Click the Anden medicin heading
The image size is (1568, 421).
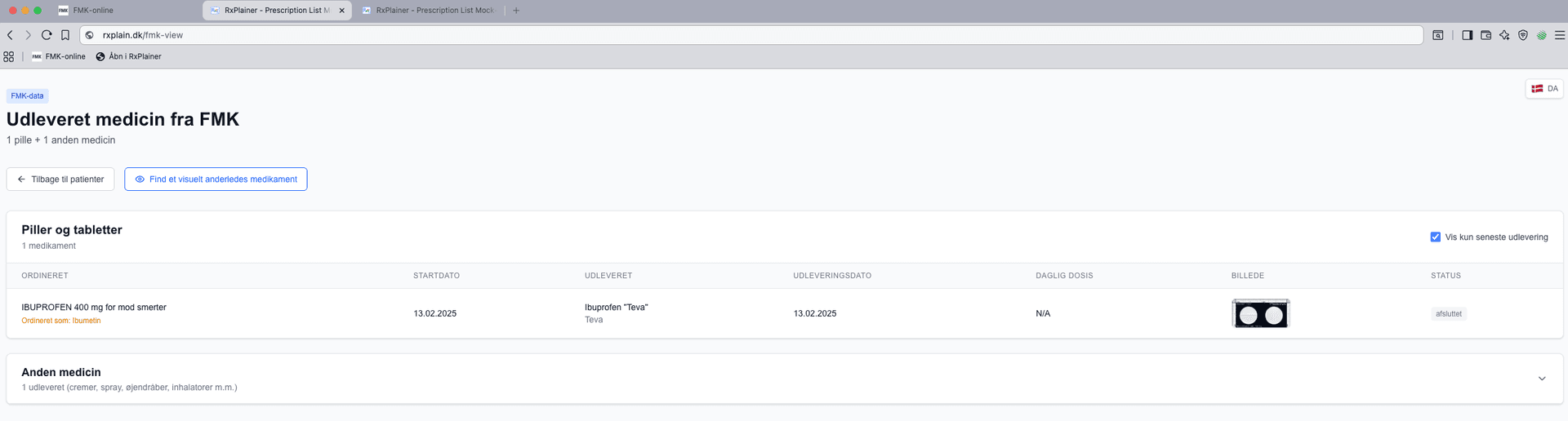point(61,372)
